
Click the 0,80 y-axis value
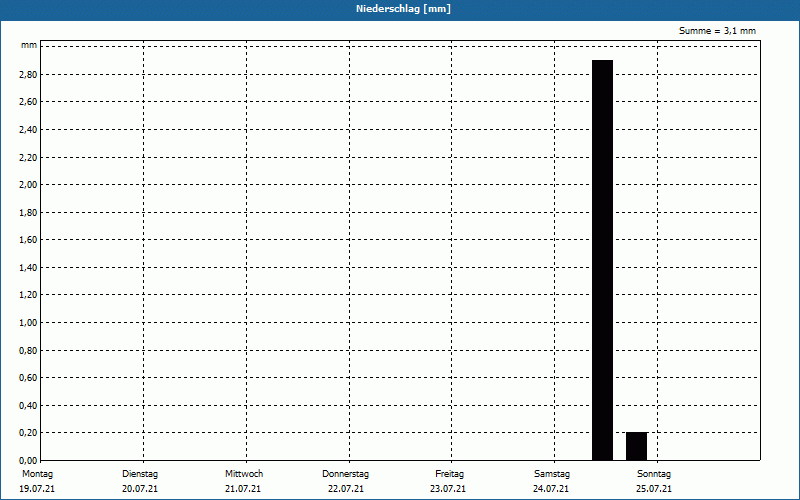[x=28, y=351]
